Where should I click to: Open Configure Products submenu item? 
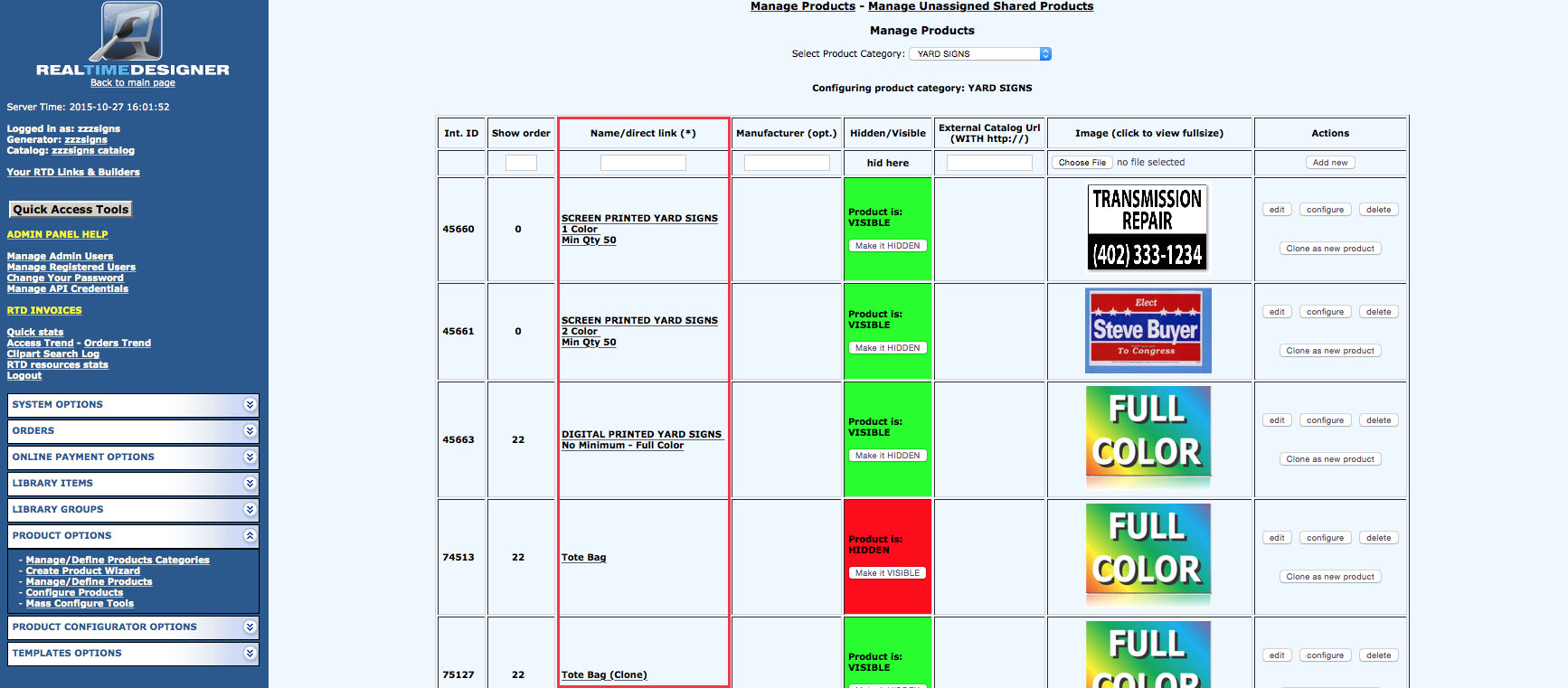click(x=74, y=593)
